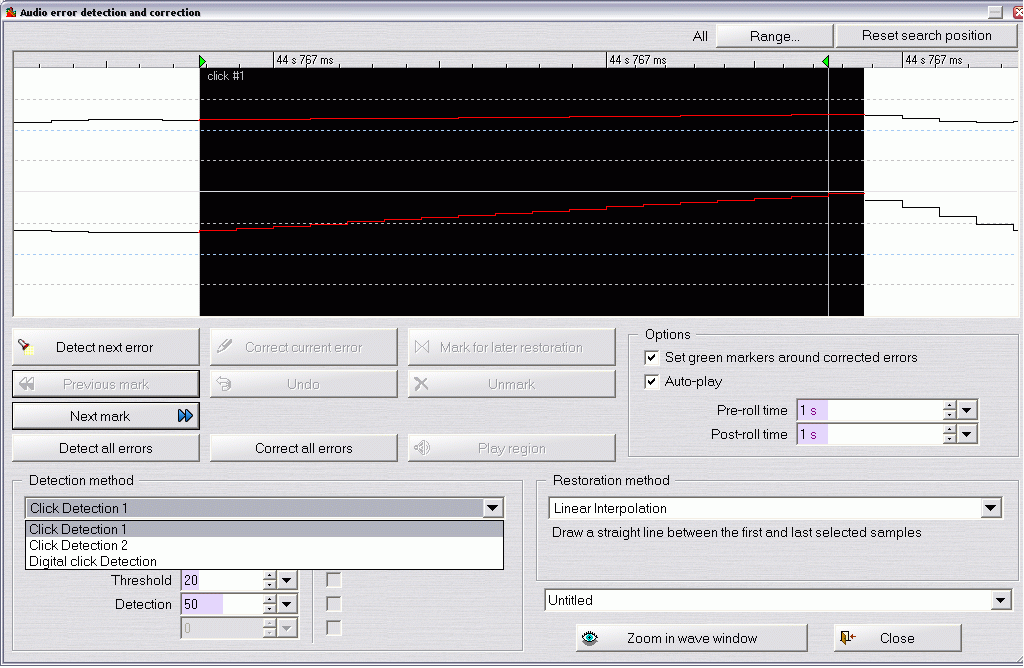Click the Threshold spinner arrows

(270, 580)
